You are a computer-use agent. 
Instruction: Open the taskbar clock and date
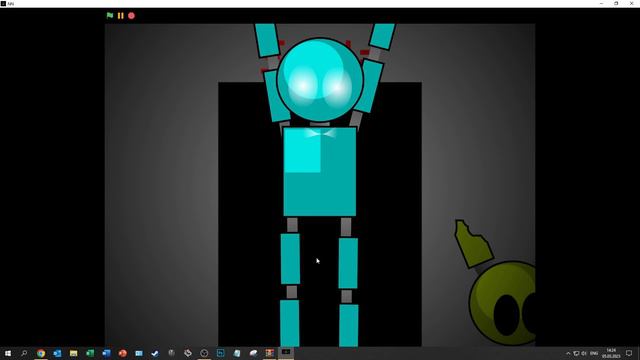611,353
